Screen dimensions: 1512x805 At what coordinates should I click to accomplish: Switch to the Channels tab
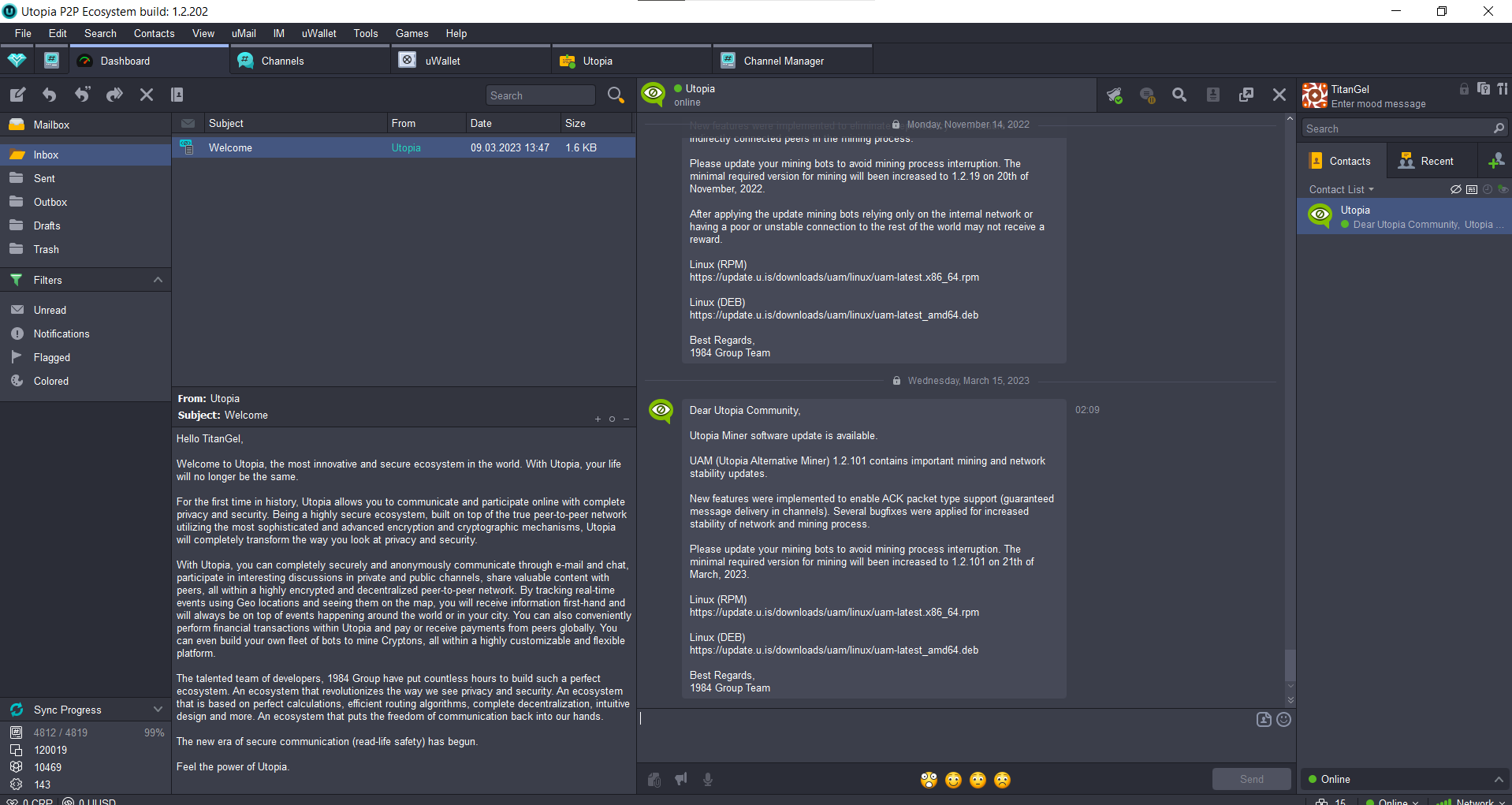(310, 61)
